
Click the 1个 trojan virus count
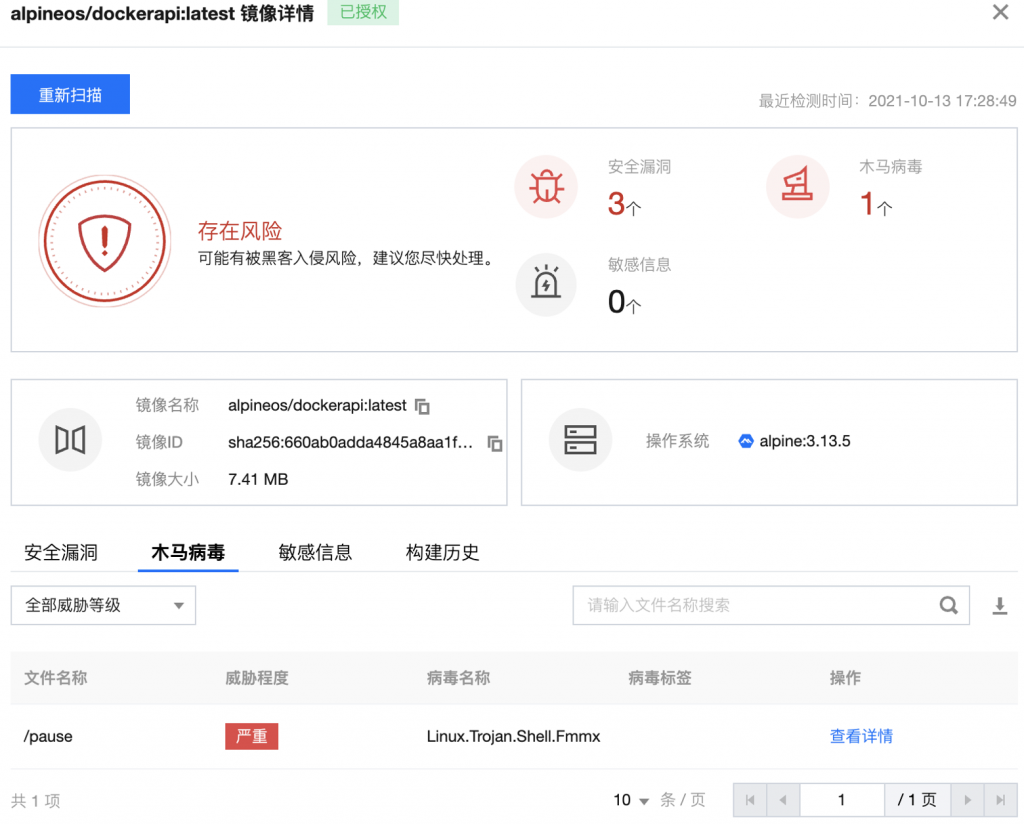pos(876,204)
